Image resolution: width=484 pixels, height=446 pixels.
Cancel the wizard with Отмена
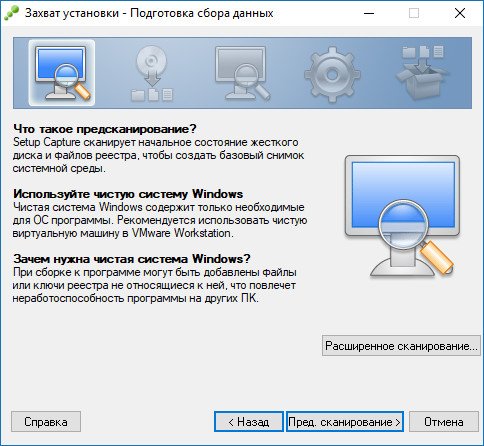tap(443, 422)
